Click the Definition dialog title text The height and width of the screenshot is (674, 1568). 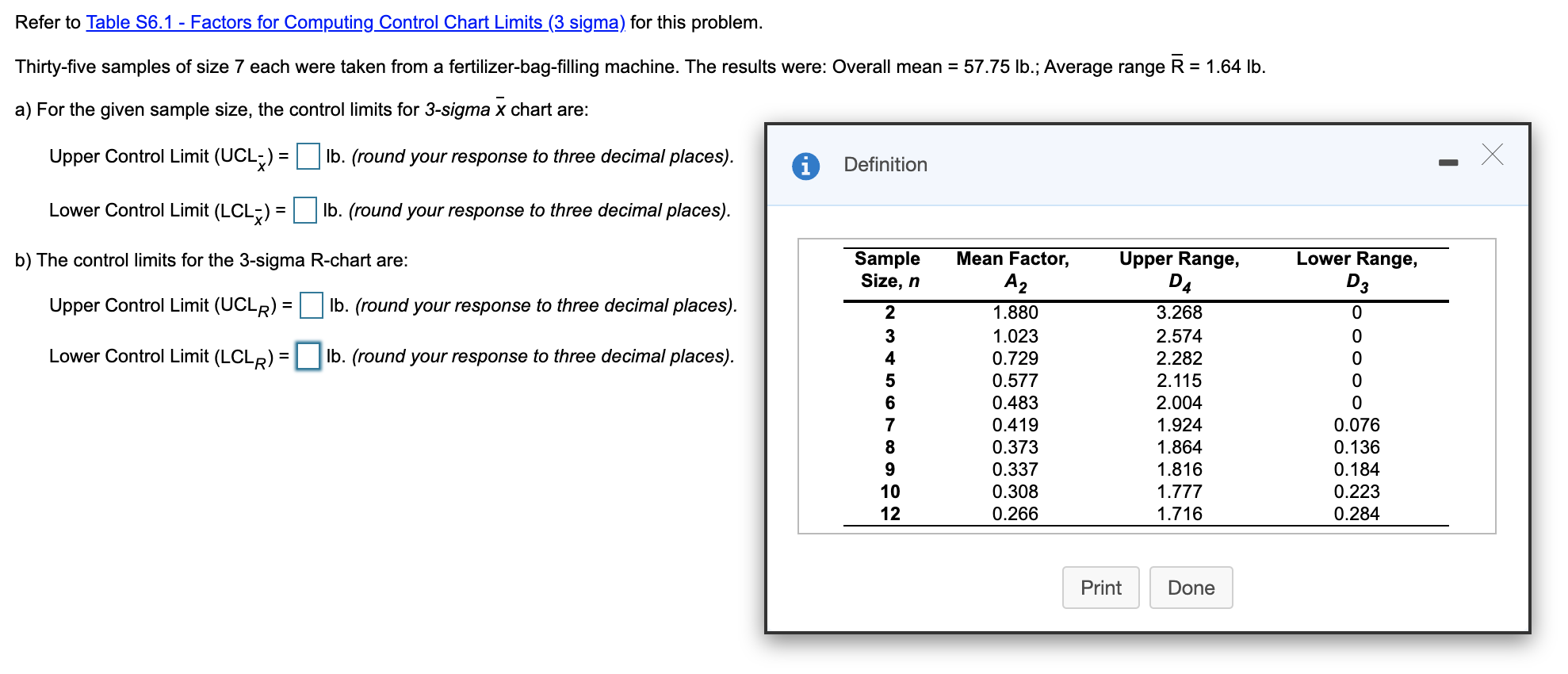885,165
